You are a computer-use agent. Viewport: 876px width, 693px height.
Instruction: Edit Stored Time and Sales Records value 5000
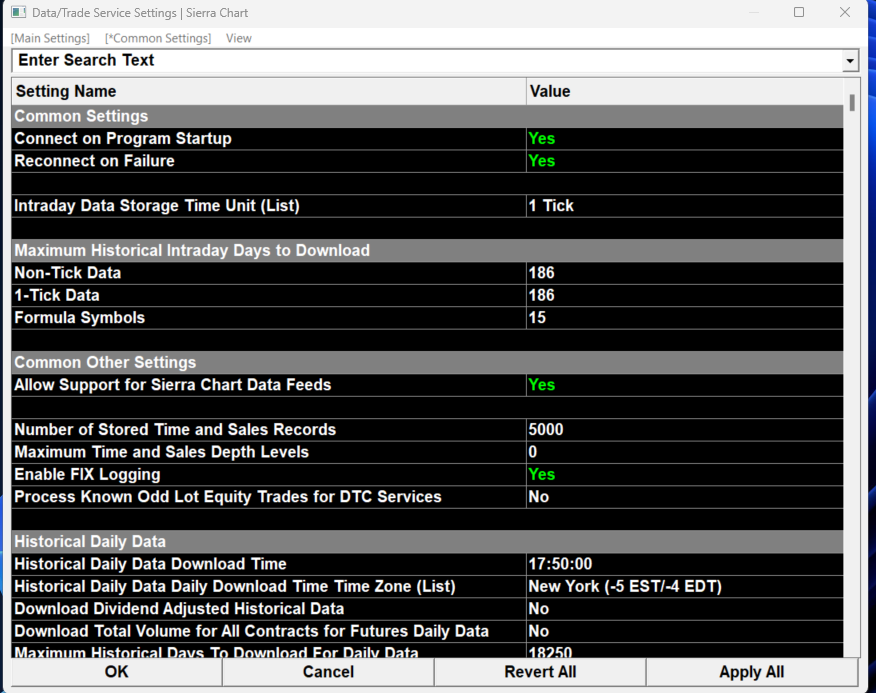tap(684, 429)
